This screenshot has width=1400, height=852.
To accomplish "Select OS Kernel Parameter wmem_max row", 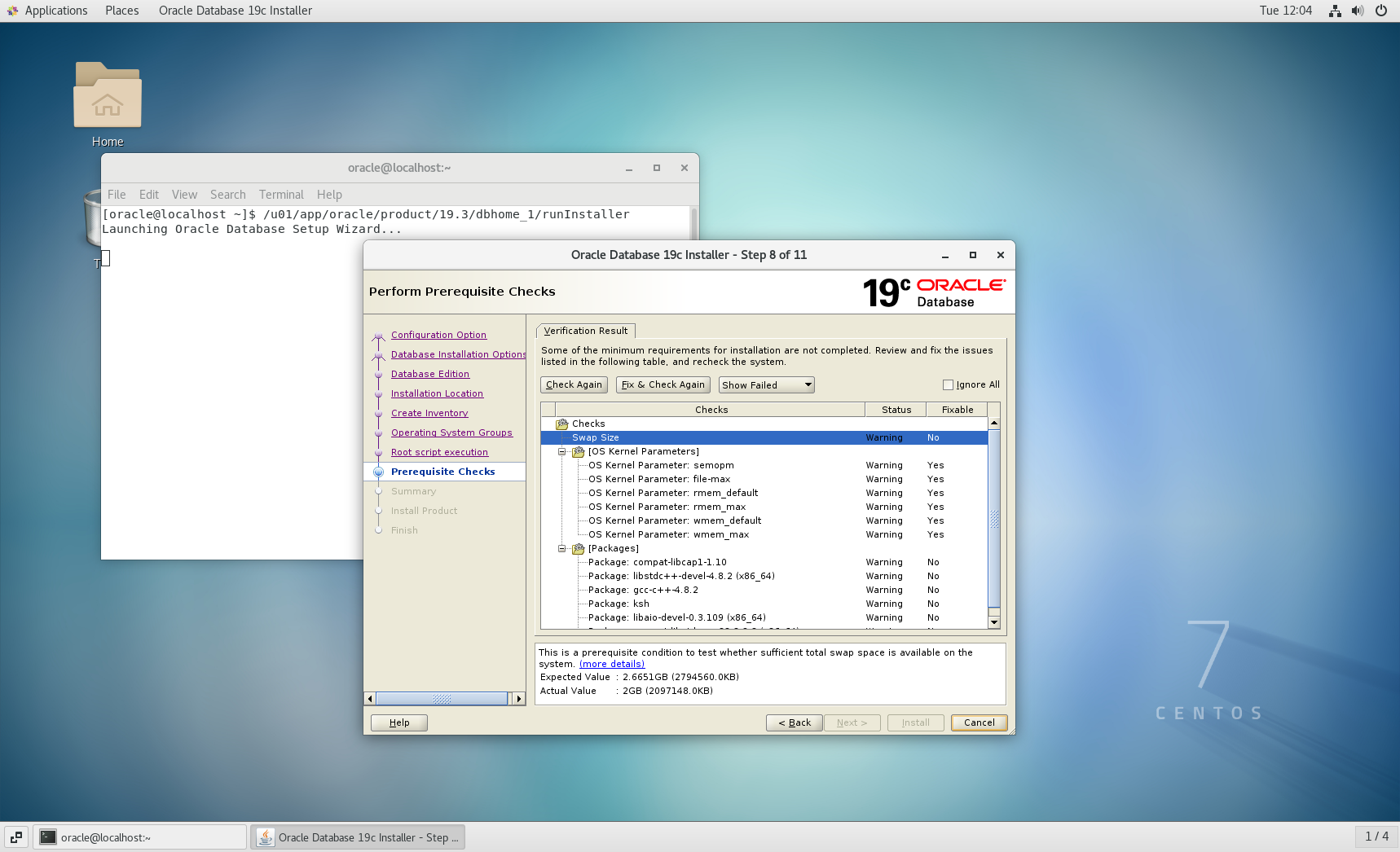I will tap(764, 534).
